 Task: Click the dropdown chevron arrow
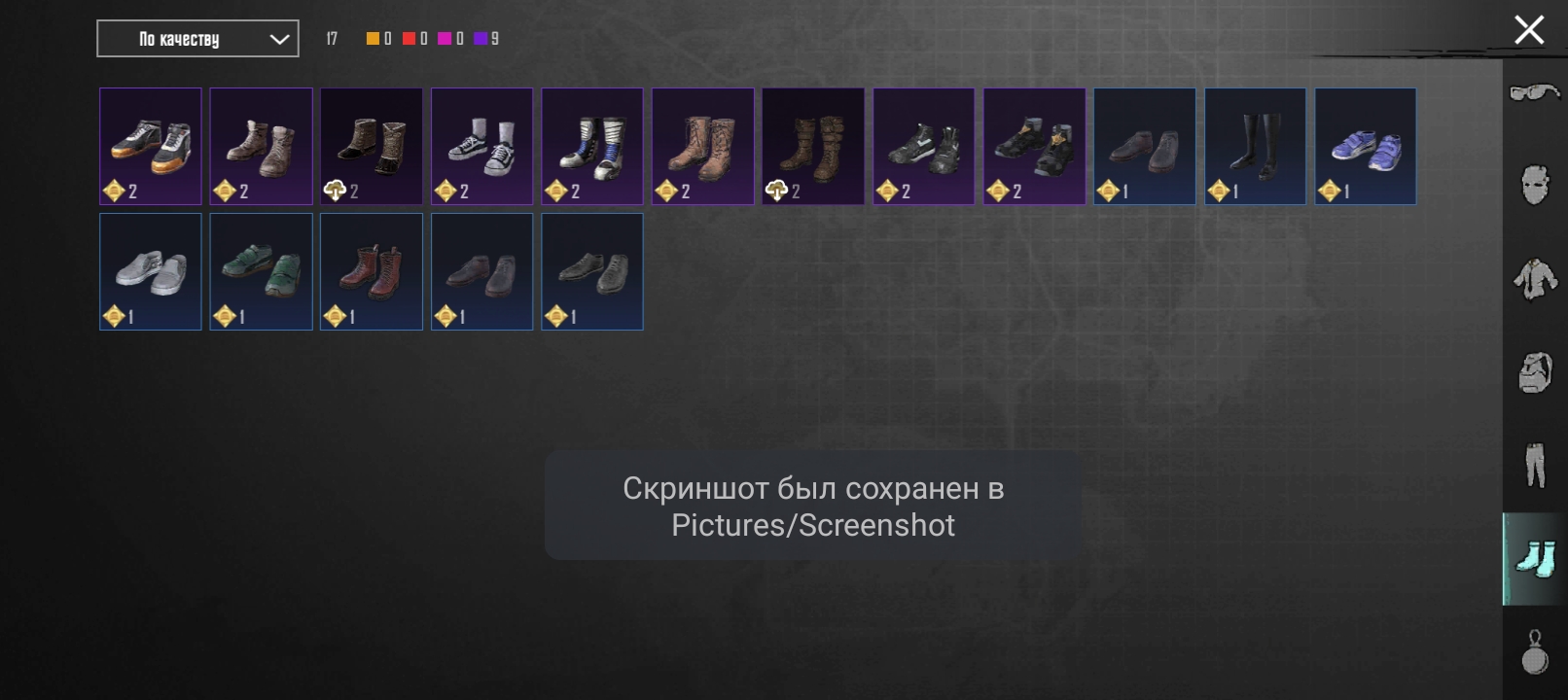[x=279, y=40]
